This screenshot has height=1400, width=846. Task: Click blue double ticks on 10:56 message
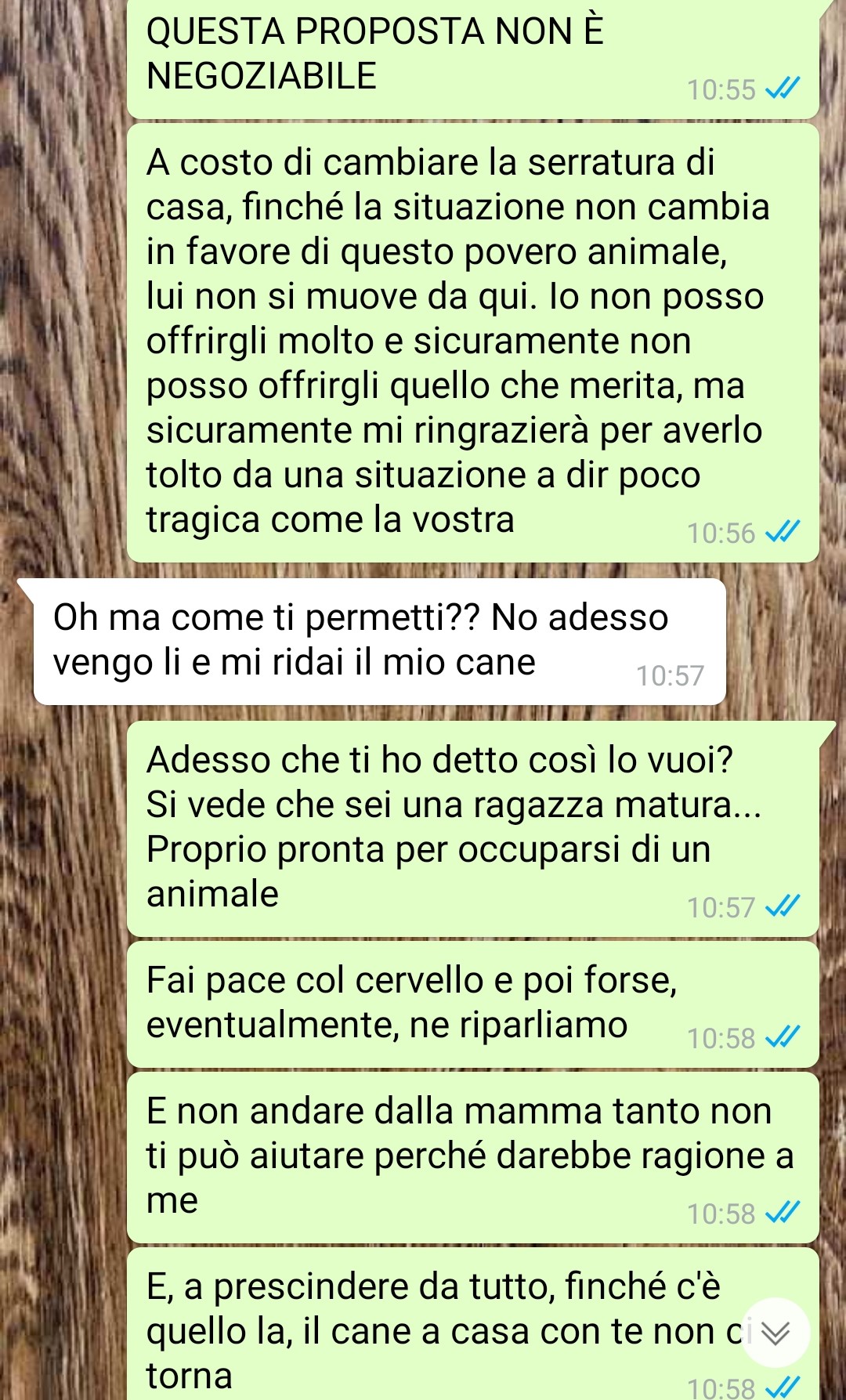pyautogui.click(x=783, y=533)
